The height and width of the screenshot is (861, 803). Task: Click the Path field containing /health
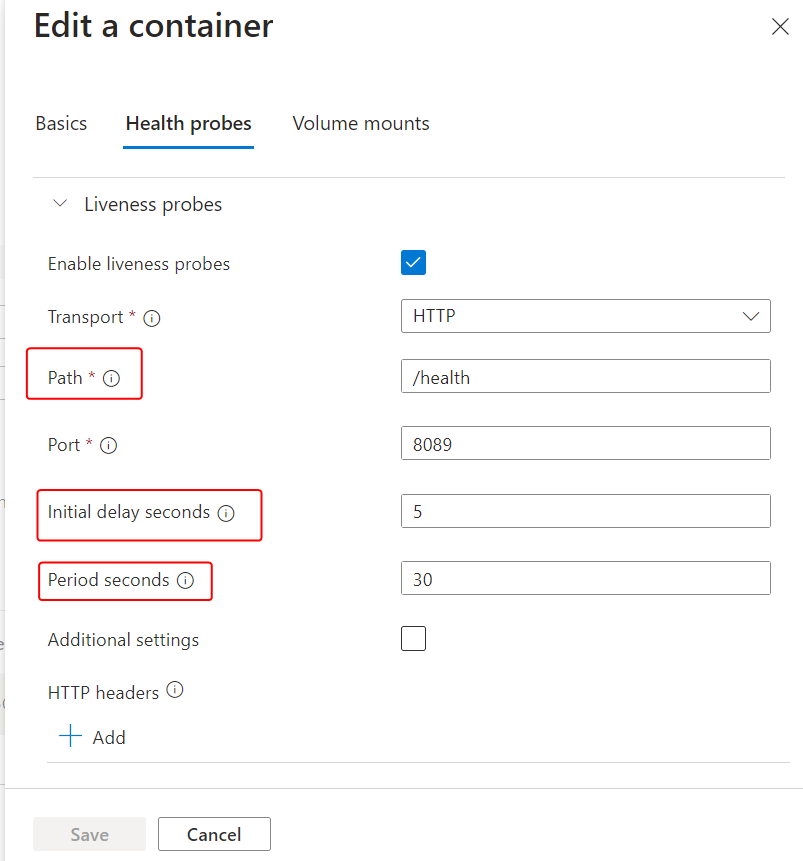pyautogui.click(x=585, y=376)
